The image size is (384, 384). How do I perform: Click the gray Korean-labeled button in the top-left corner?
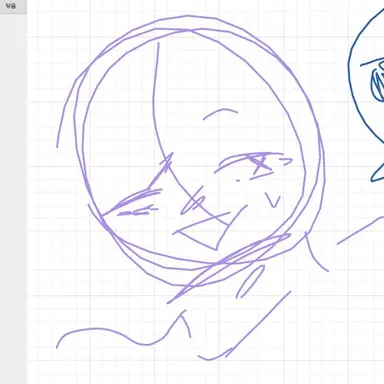(x=13, y=6)
